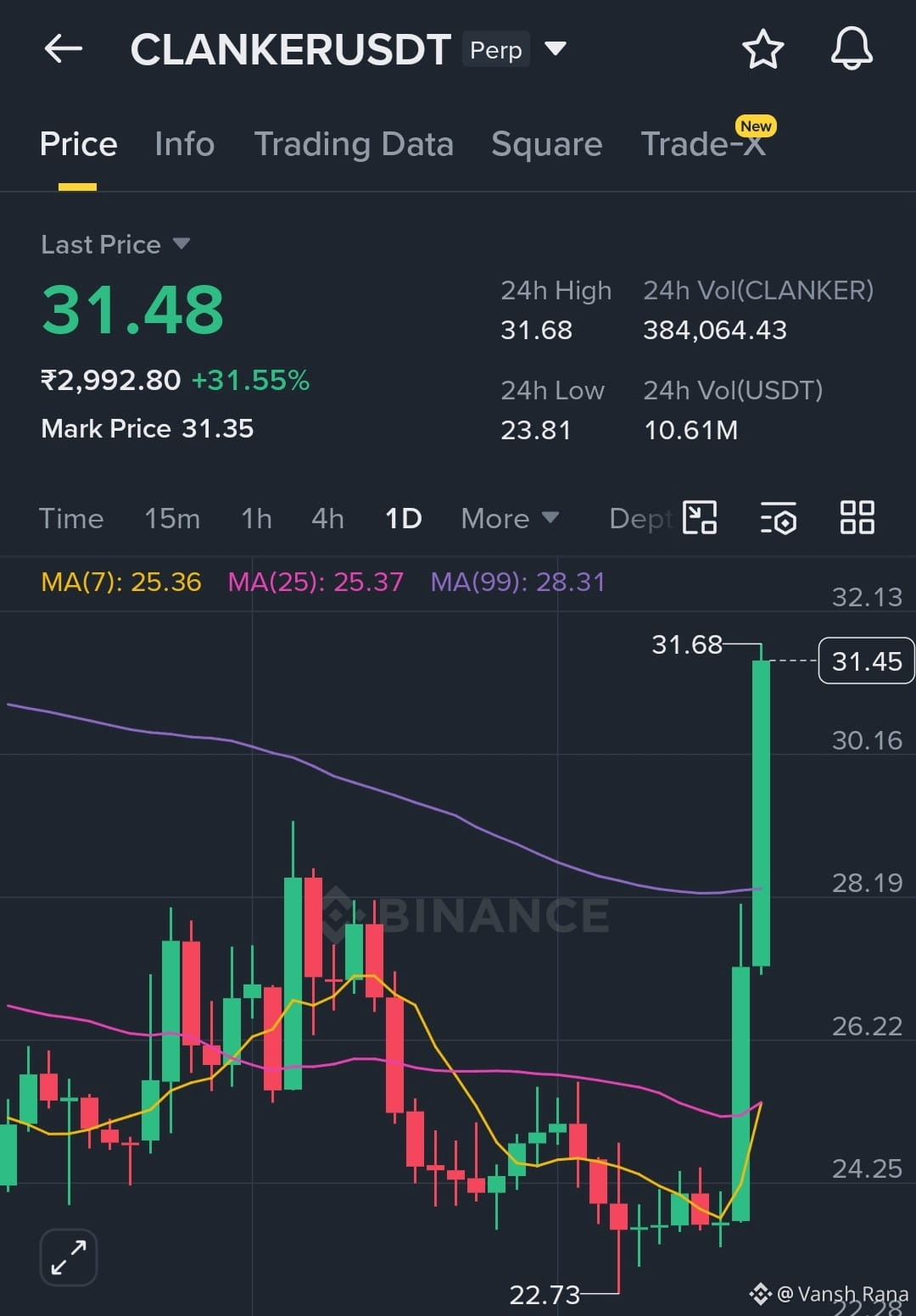Select the 1D chart interval
The image size is (916, 1316).
coord(403,518)
